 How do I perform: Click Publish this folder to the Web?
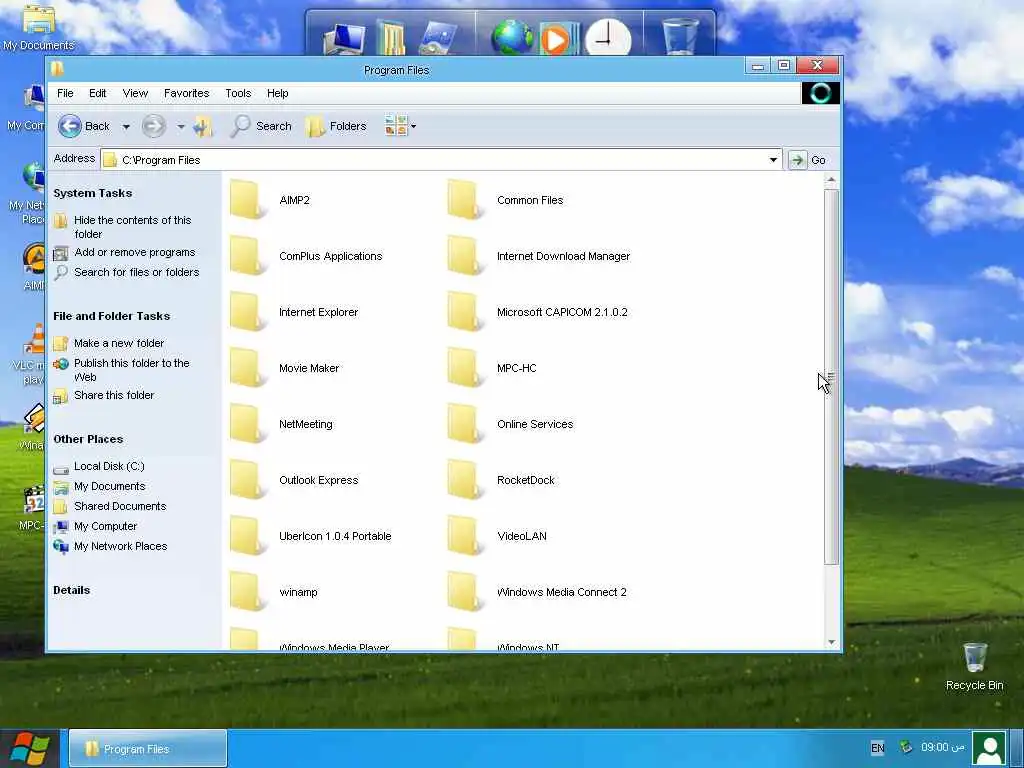131,370
